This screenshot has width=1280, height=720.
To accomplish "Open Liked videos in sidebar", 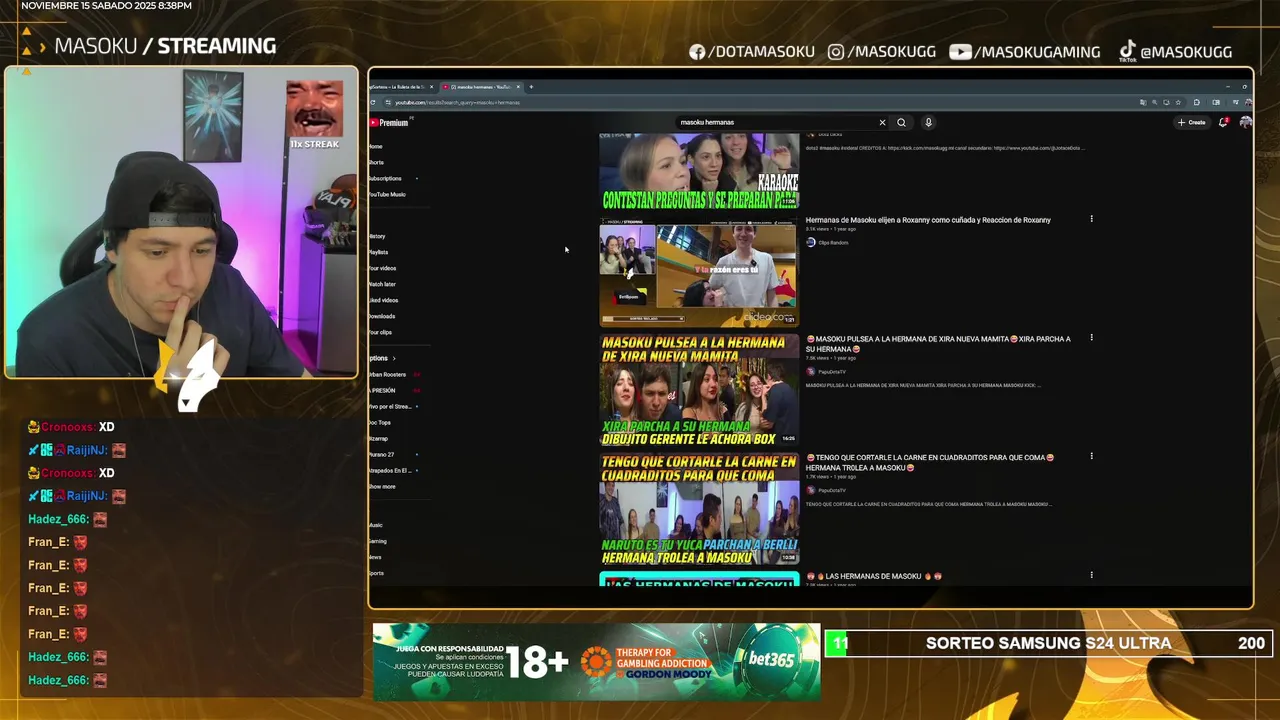I will [384, 300].
